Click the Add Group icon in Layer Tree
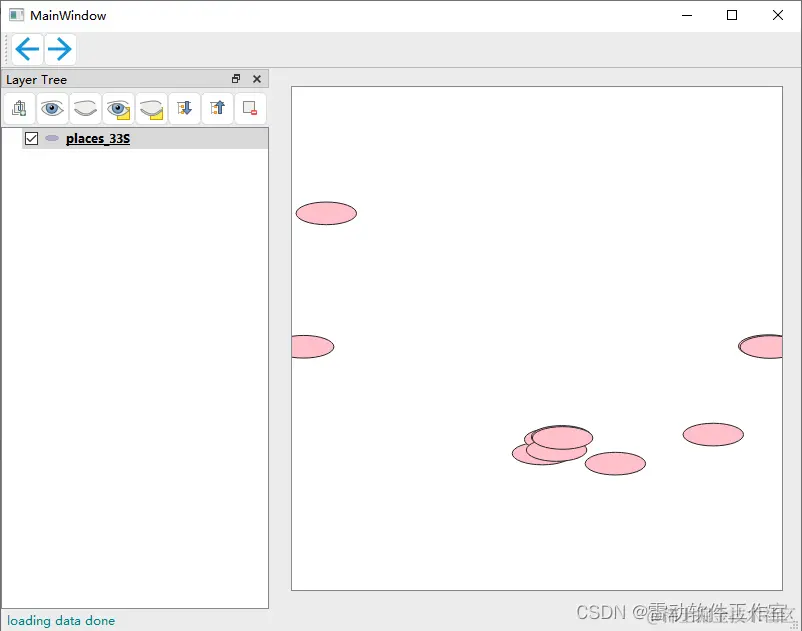802x631 pixels. tap(19, 108)
